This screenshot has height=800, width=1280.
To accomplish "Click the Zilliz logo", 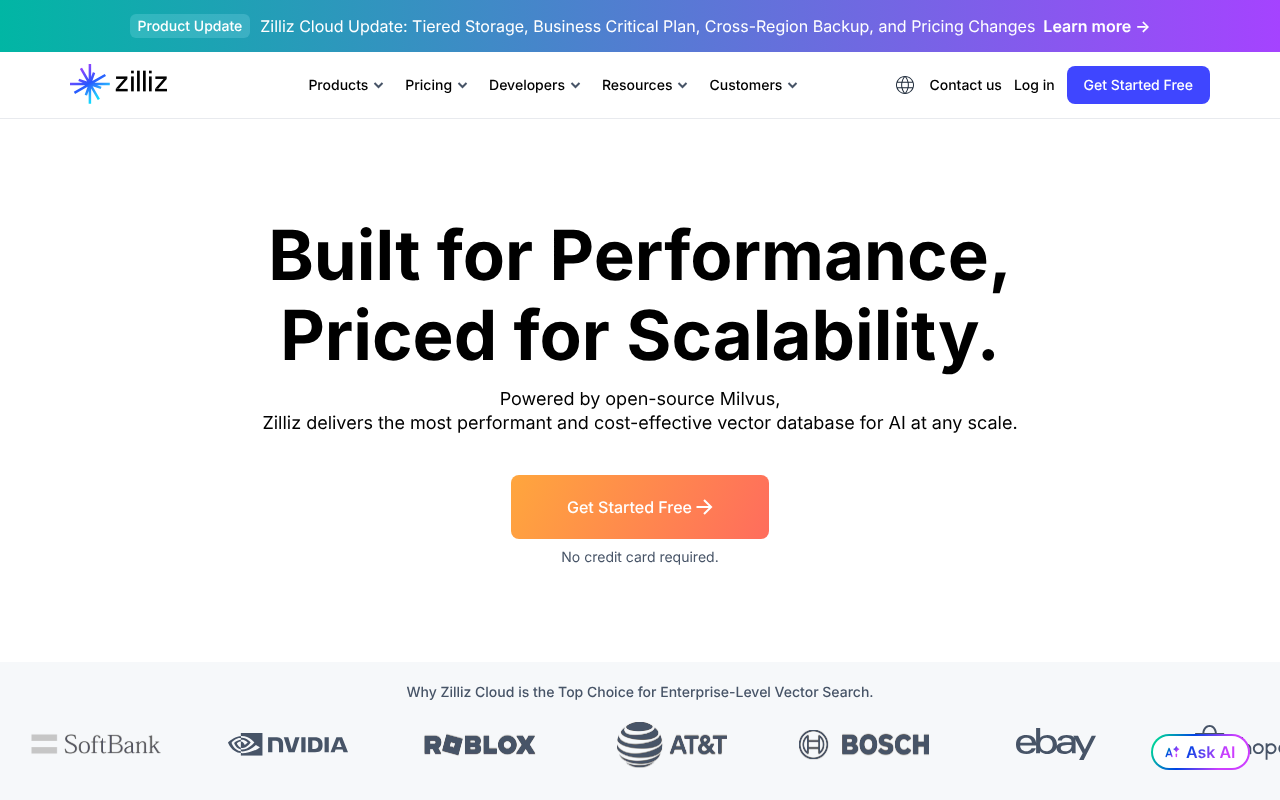I will coord(119,85).
